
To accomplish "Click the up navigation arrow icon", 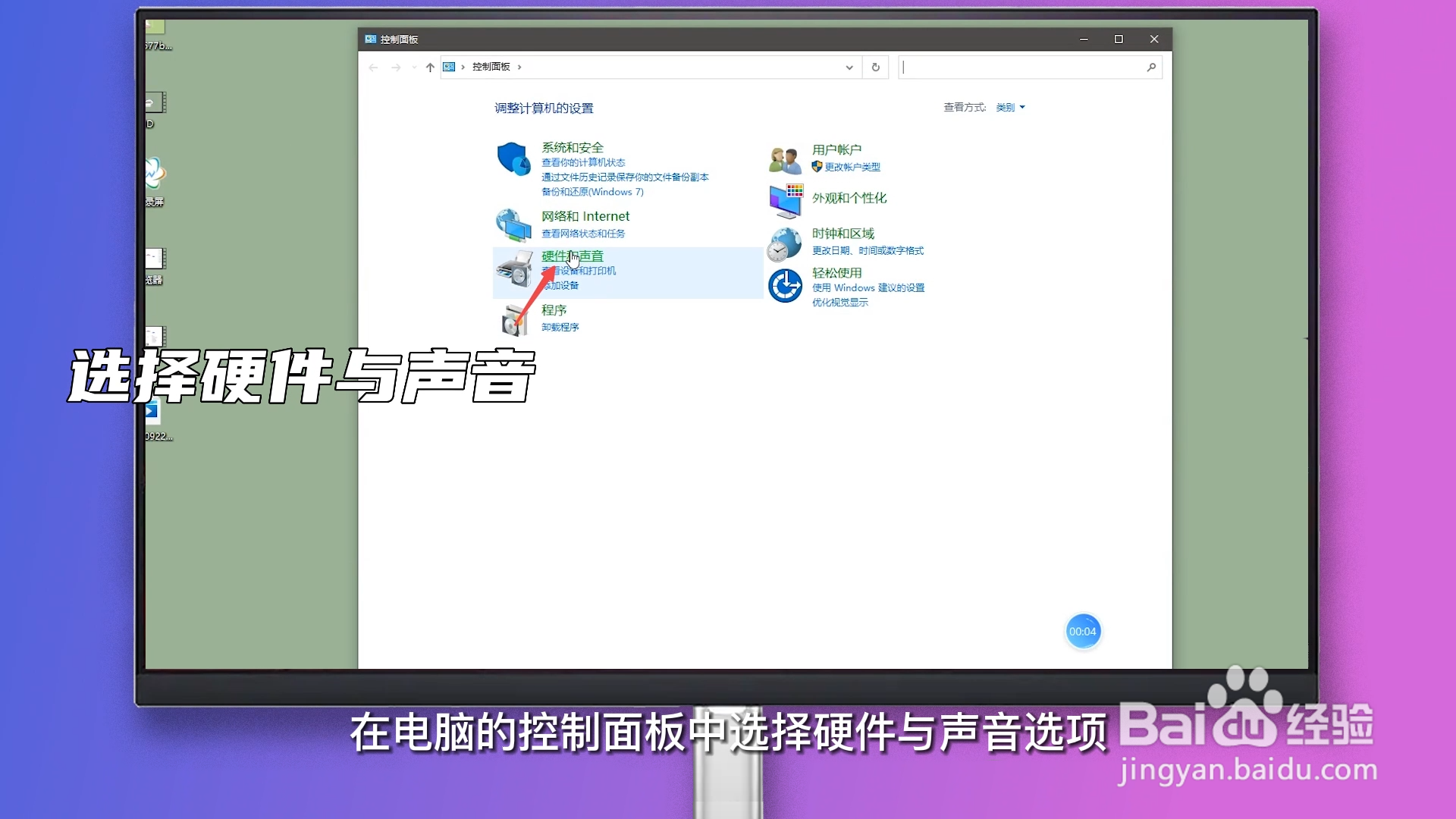I will pyautogui.click(x=429, y=67).
